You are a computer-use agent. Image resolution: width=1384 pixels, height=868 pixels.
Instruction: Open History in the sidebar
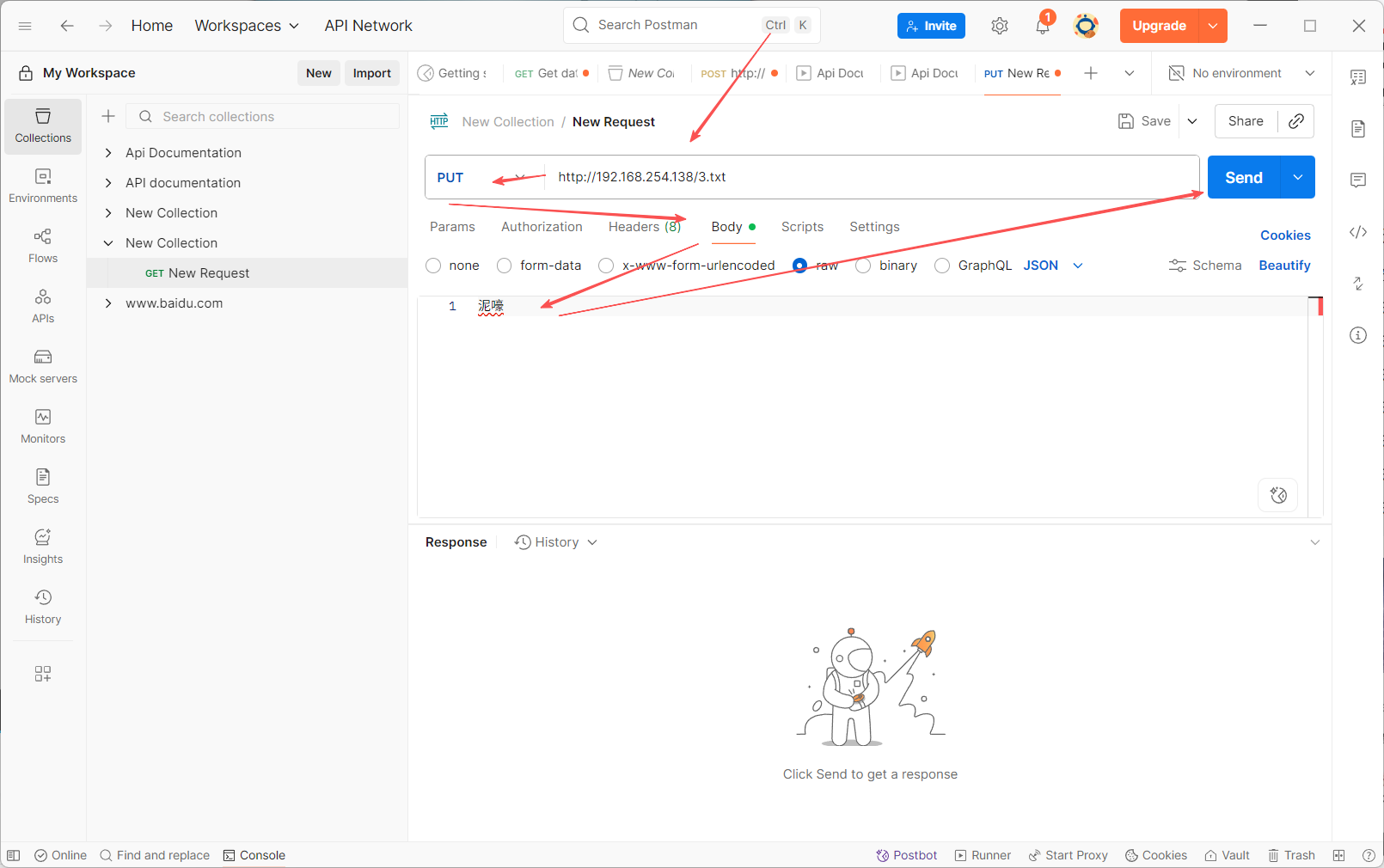pyautogui.click(x=43, y=608)
